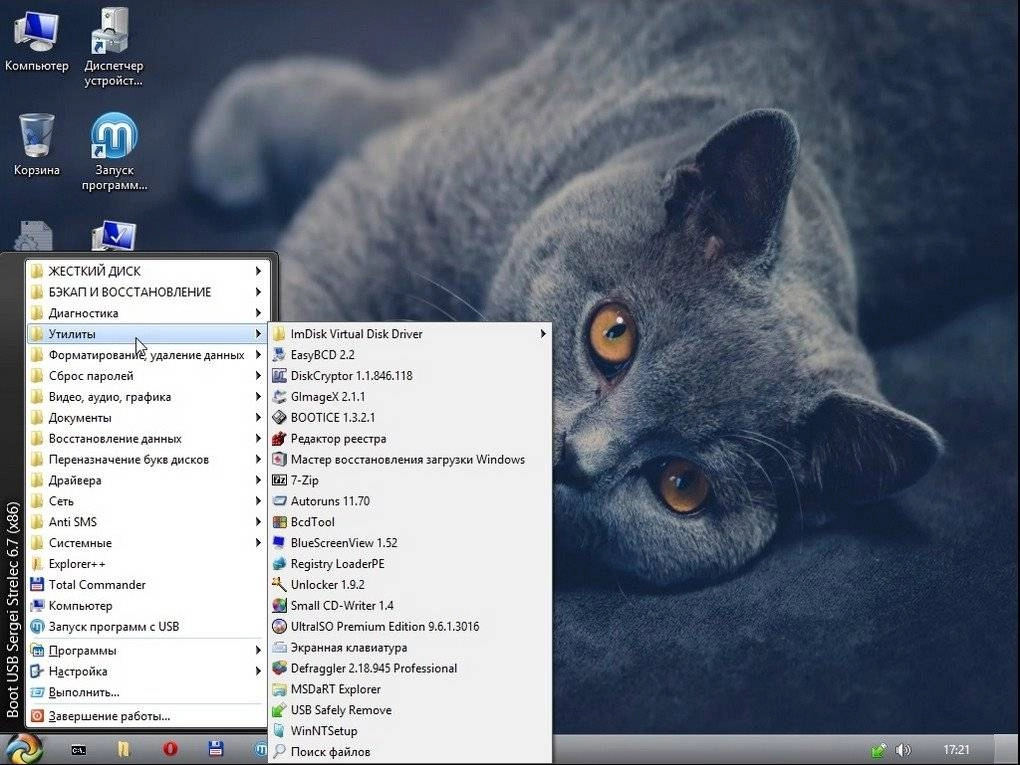Expand Сброс паролей submenu
Viewport: 1020px width, 765px height.
point(146,375)
